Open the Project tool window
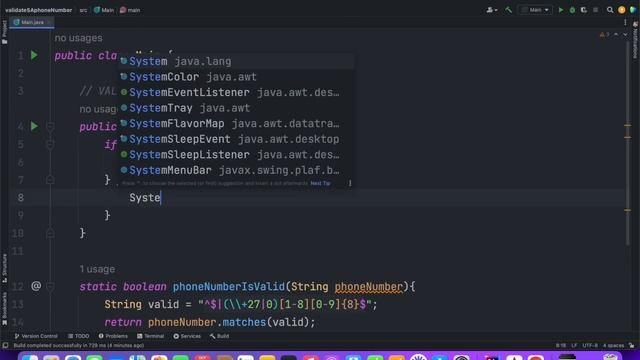The image size is (640, 360). click(4, 32)
